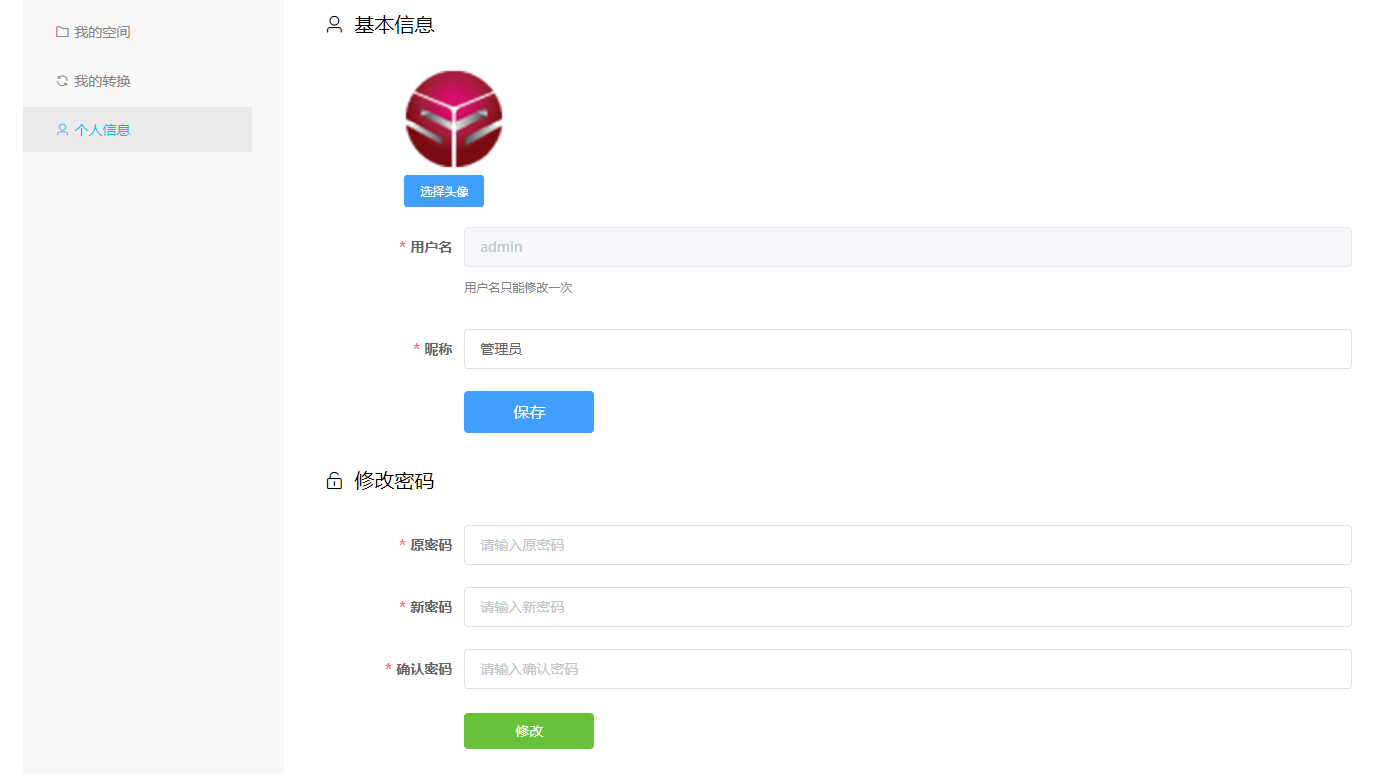Click the refresh icon beside 我的转换

[62, 81]
